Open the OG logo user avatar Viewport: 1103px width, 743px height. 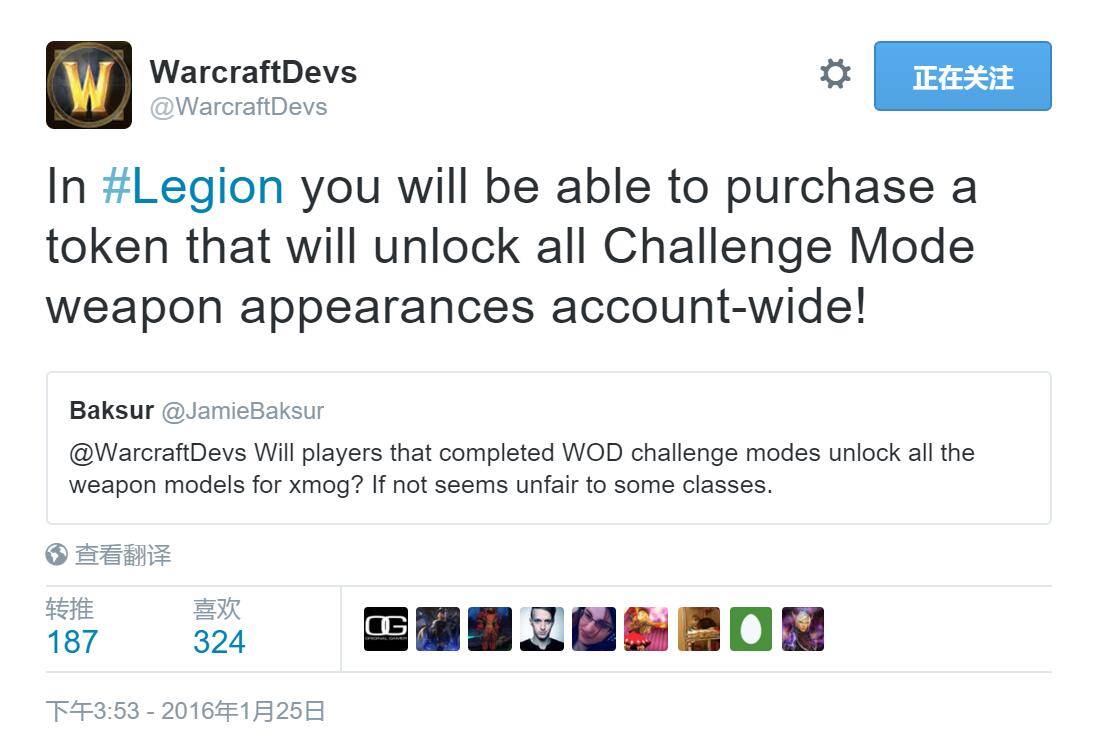[385, 629]
